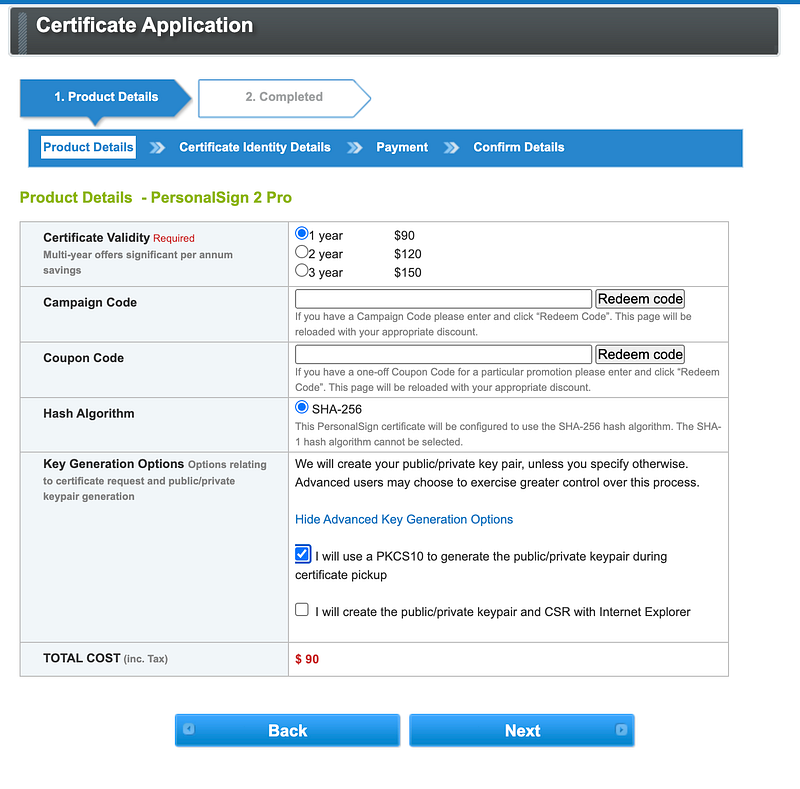This screenshot has width=800, height=789.
Task: Select the 1 year validity option
Action: click(x=302, y=234)
